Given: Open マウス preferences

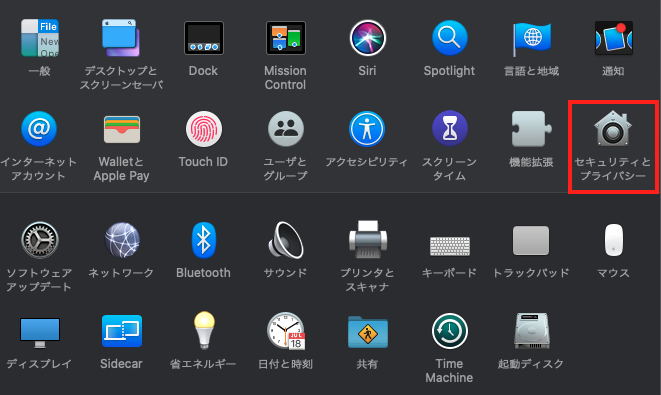Looking at the screenshot, I should 613,240.
